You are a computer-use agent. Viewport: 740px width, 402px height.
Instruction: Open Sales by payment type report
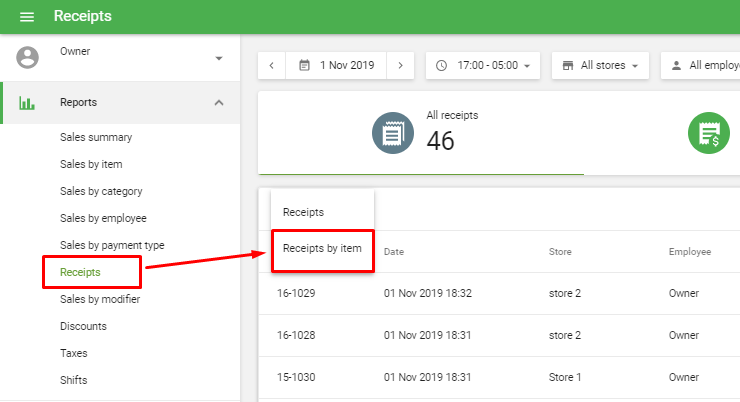112,245
